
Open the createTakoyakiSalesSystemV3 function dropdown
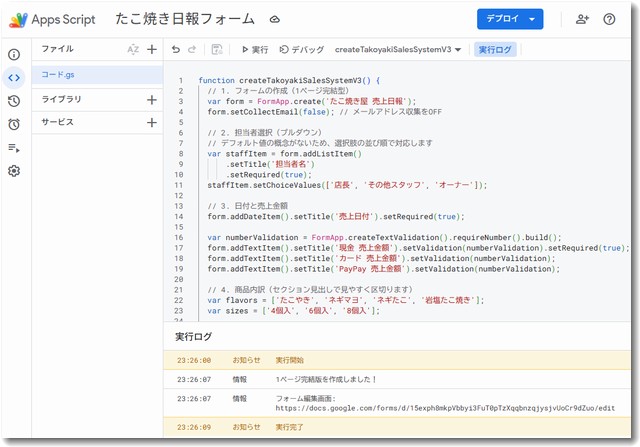tap(398, 49)
